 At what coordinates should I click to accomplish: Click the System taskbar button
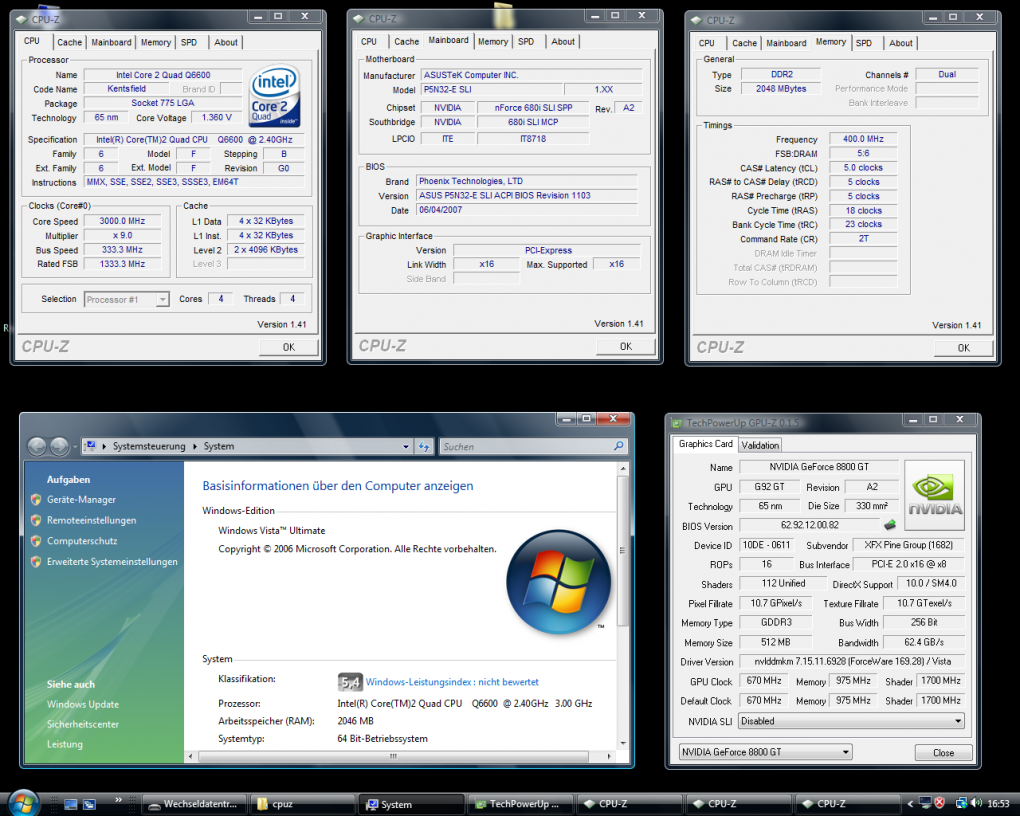pos(412,804)
